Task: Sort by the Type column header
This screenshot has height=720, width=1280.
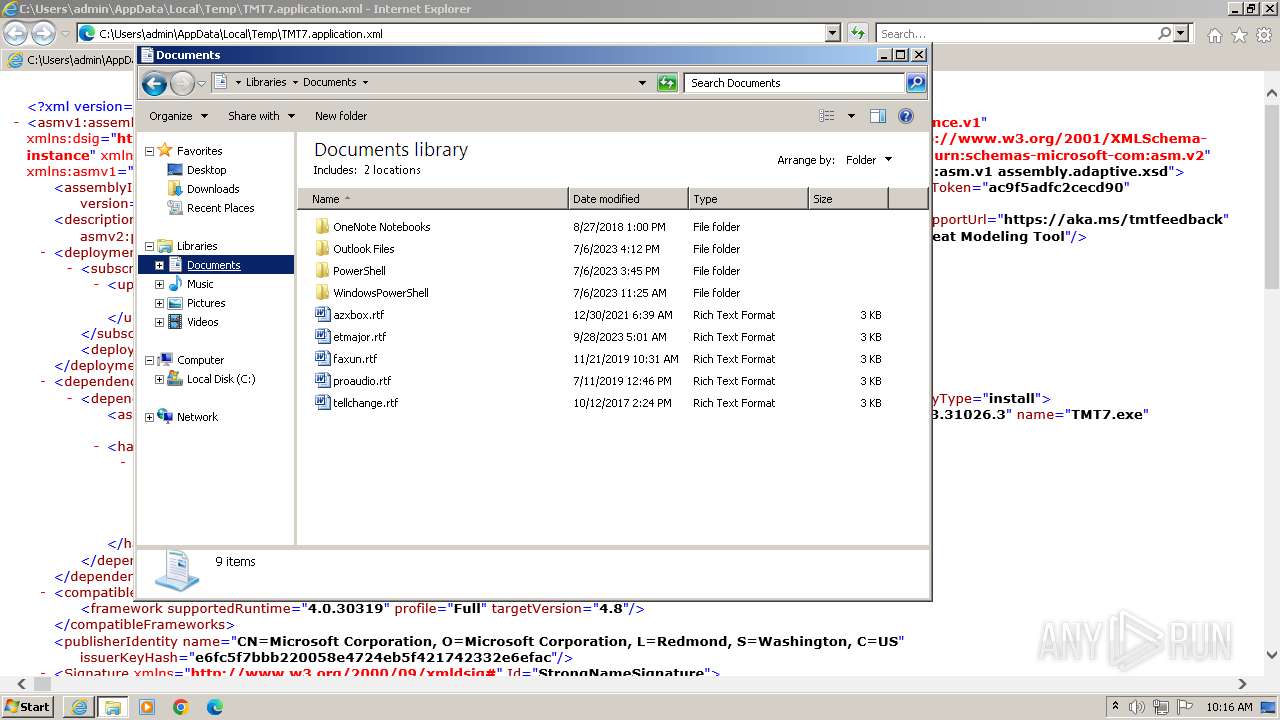Action: (x=748, y=199)
